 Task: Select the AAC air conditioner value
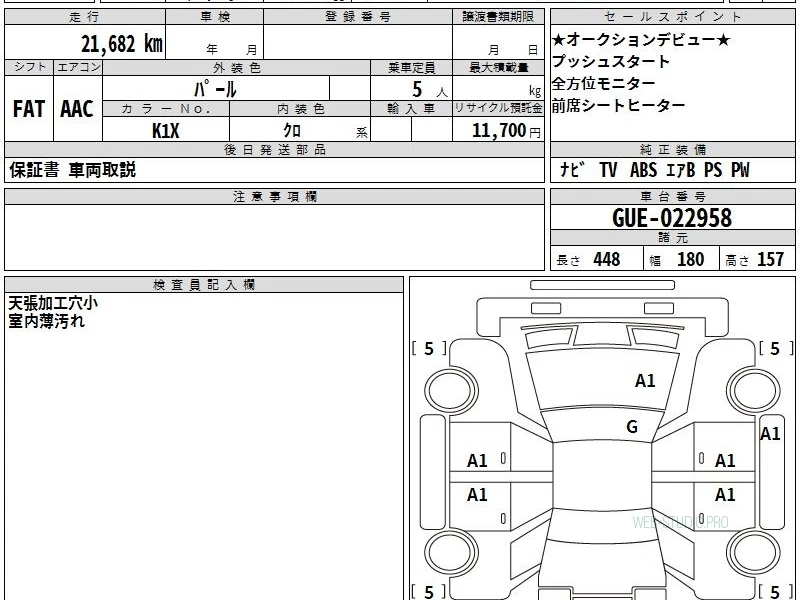77,109
